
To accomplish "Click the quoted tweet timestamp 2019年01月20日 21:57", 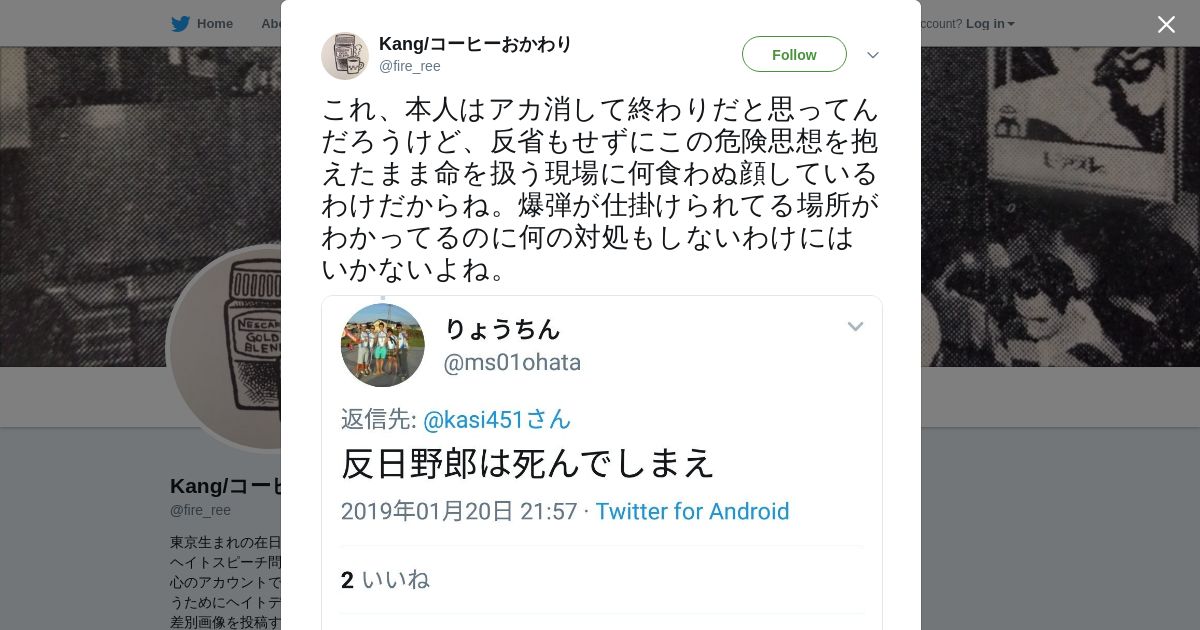I will (x=459, y=511).
